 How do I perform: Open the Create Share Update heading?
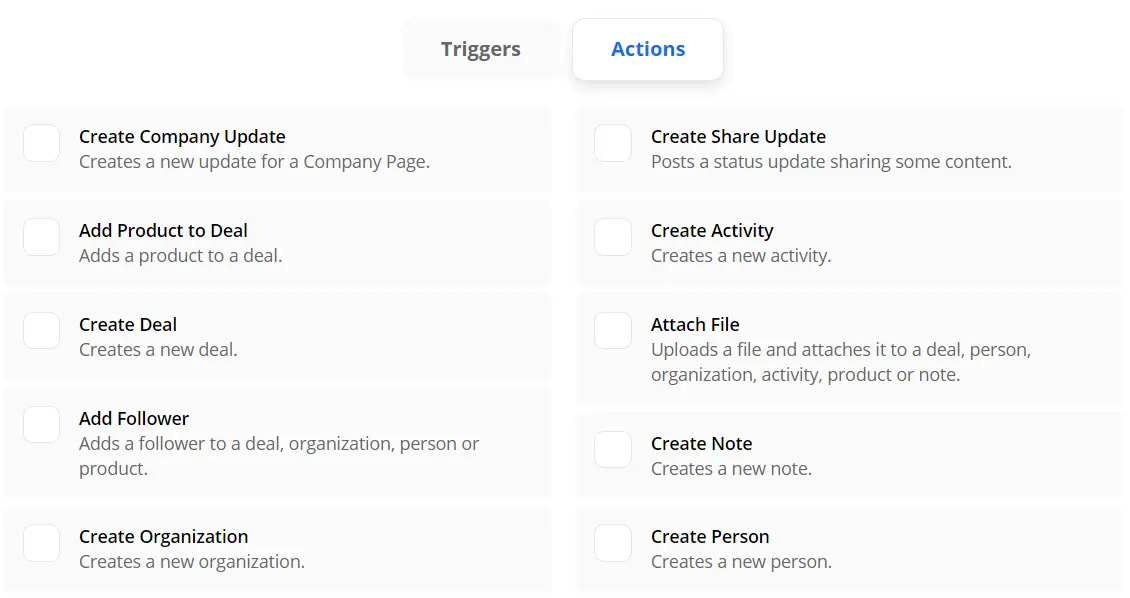[738, 137]
